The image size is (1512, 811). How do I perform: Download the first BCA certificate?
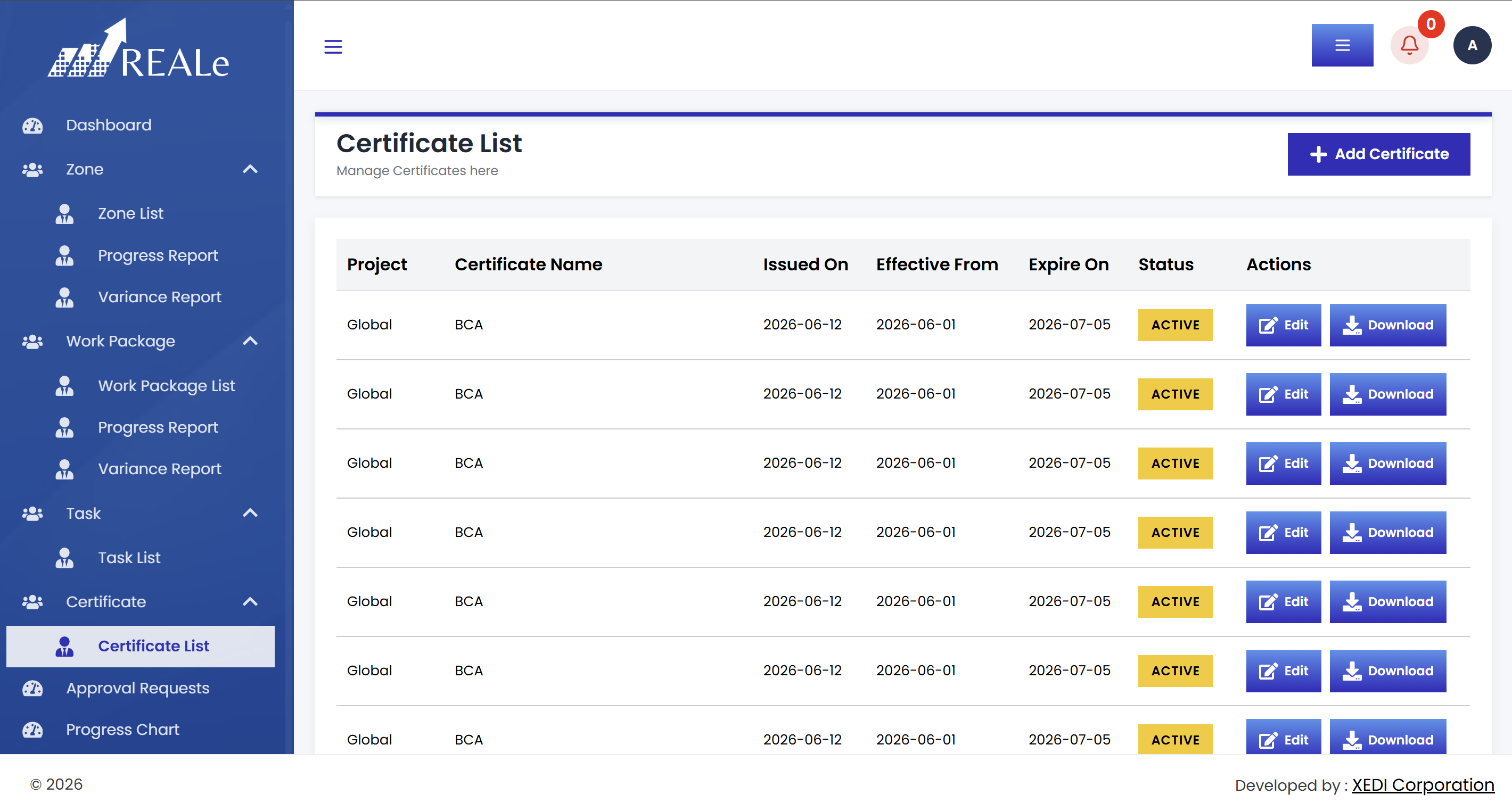1387,325
